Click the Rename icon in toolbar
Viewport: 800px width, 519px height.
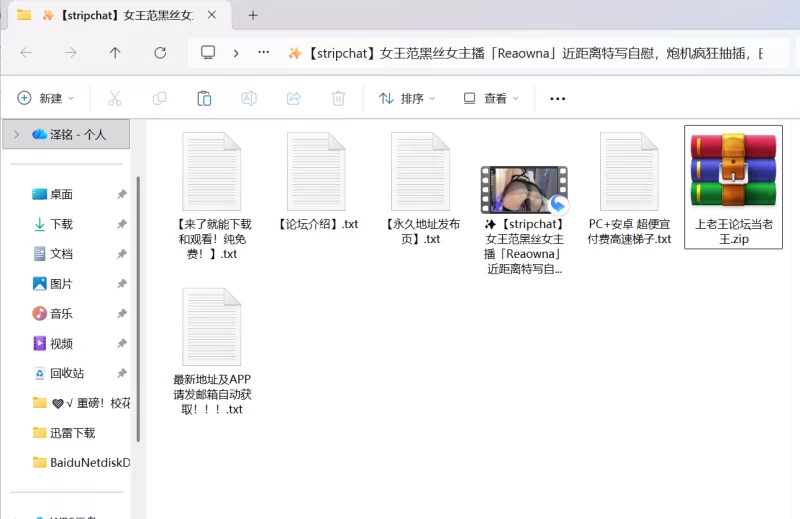click(249, 98)
